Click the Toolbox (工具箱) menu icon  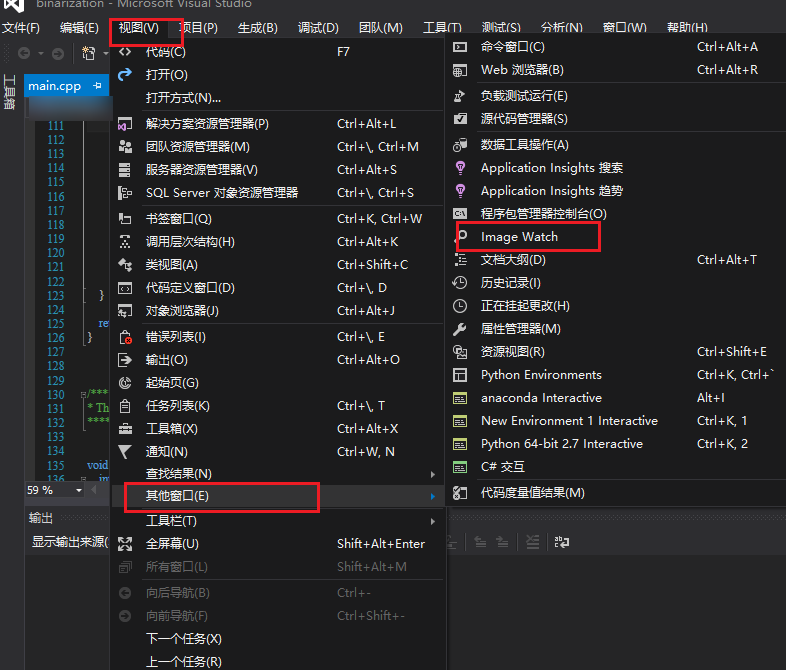[x=125, y=429]
